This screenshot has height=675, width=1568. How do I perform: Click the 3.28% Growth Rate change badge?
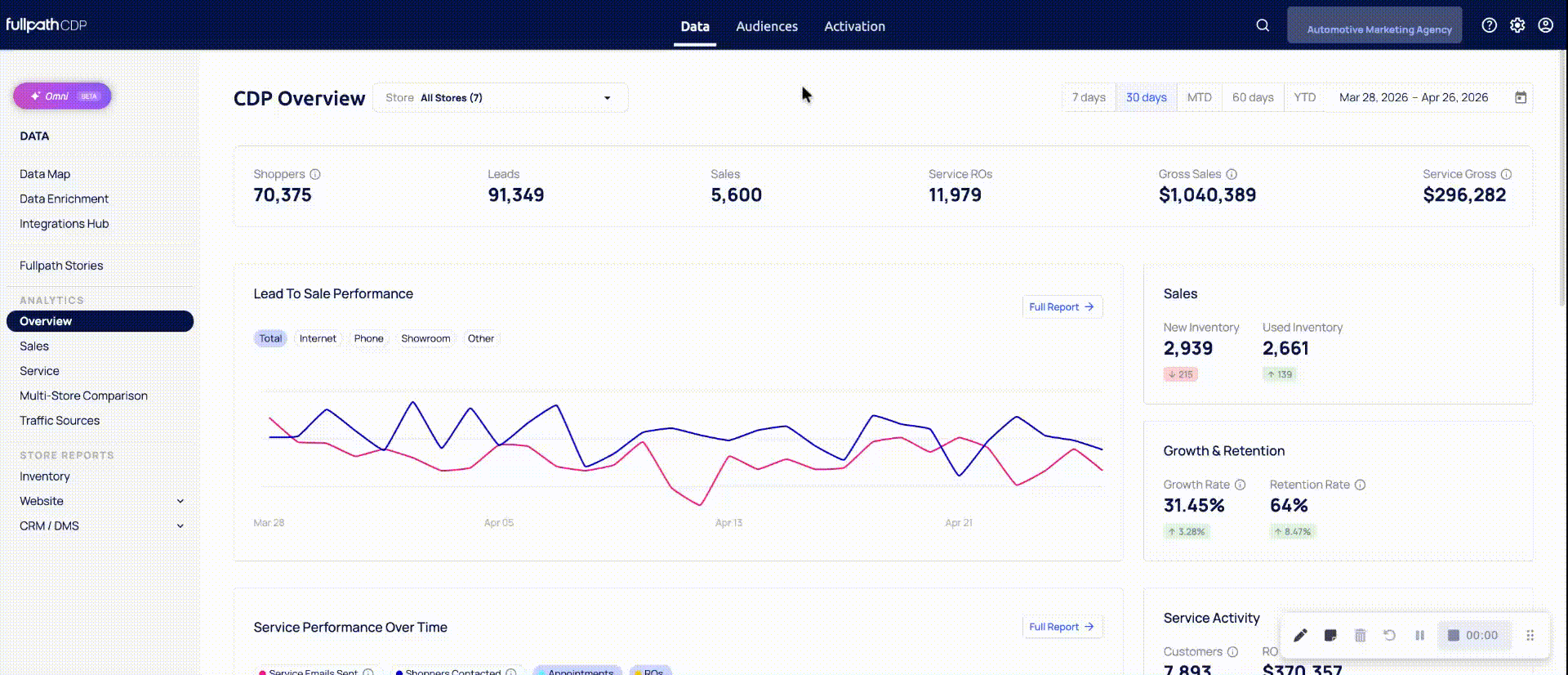click(x=1187, y=531)
